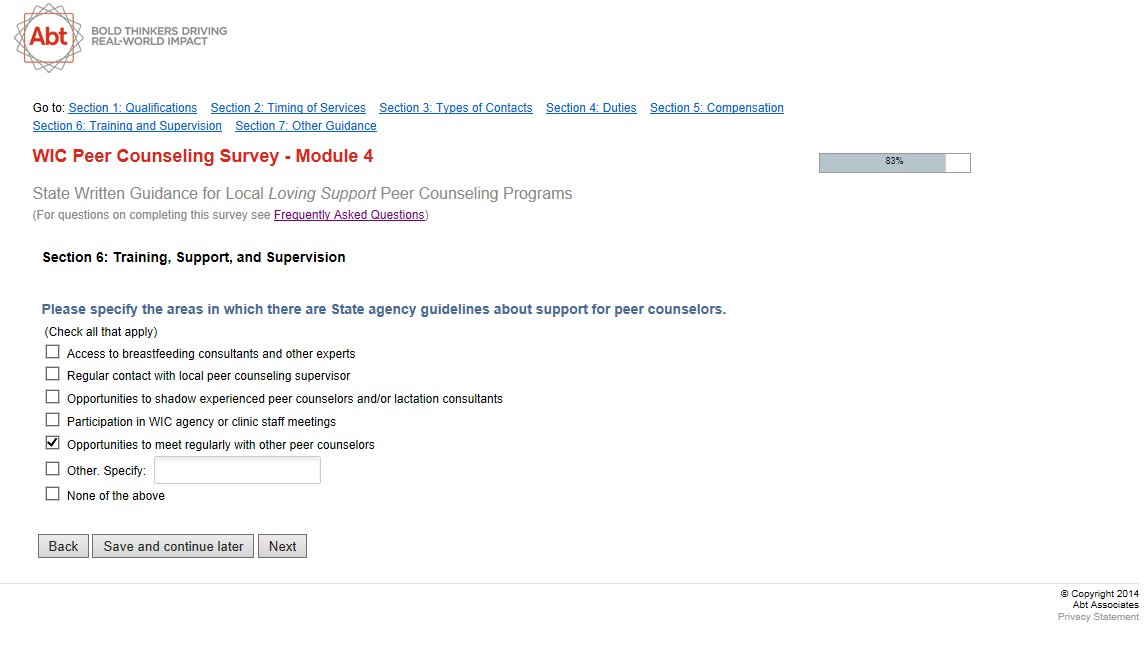The image size is (1144, 662).
Task: Jump to Section 7: Other Guidance
Action: point(306,126)
